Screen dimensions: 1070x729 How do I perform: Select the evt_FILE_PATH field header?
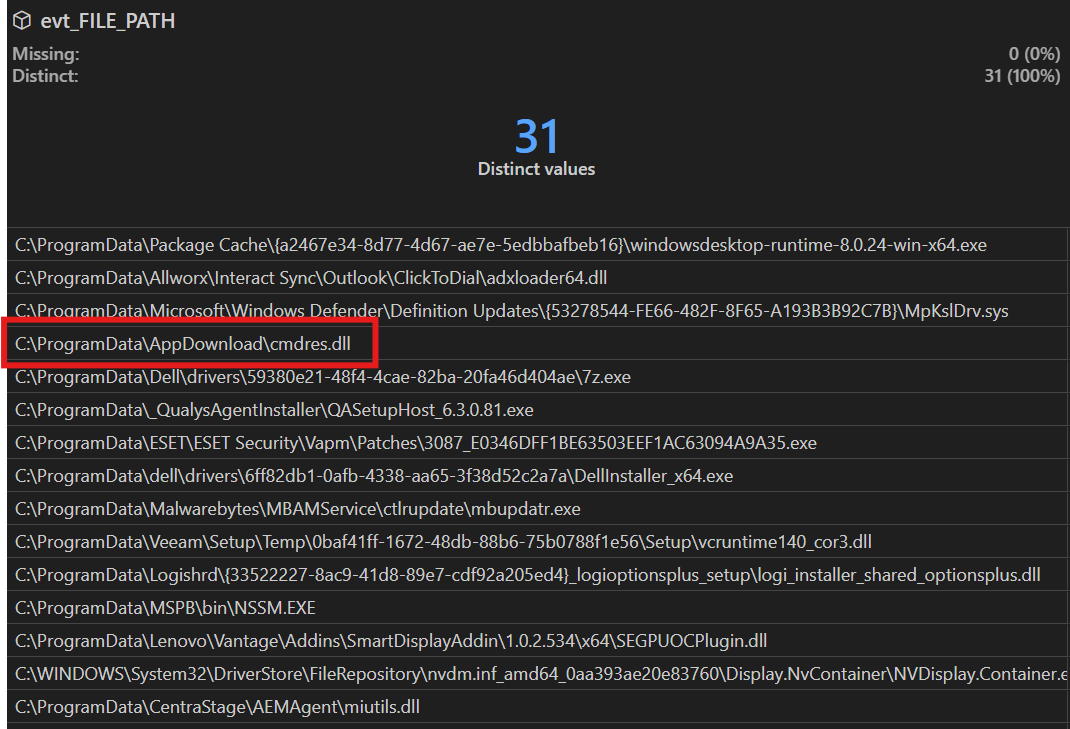(104, 20)
